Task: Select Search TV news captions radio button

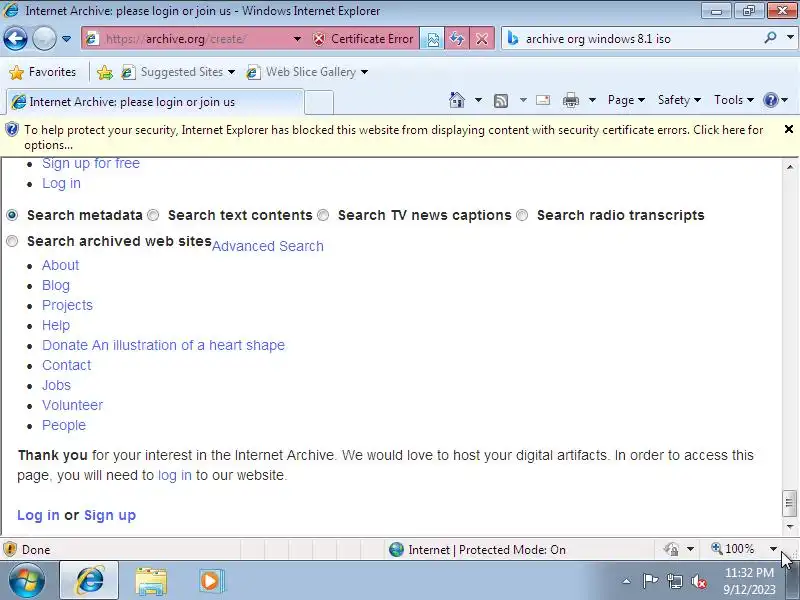Action: pos(323,215)
